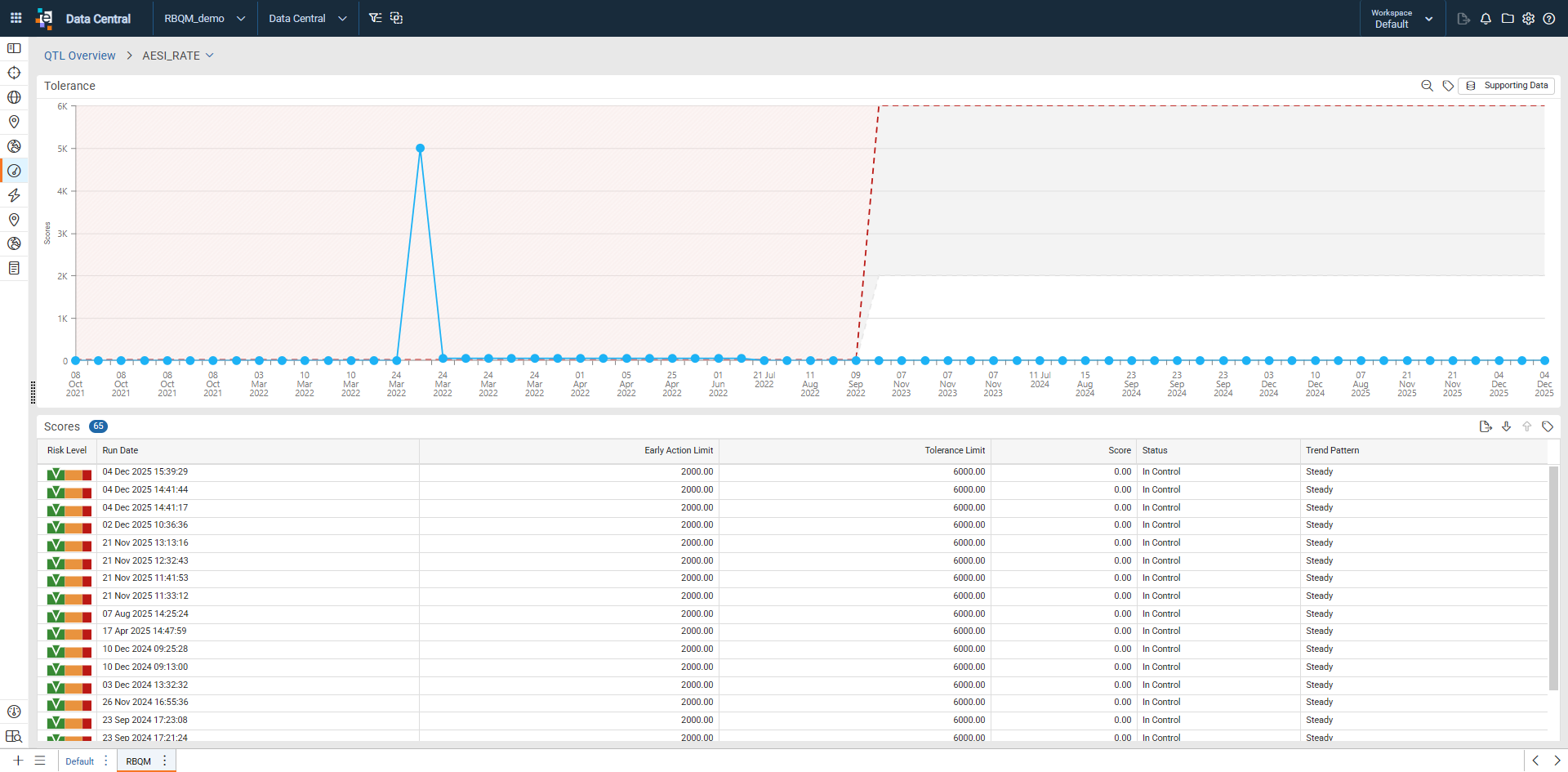Click the tag icon in Scores panel header
Screen dimensions: 1568x772
(x=1548, y=426)
